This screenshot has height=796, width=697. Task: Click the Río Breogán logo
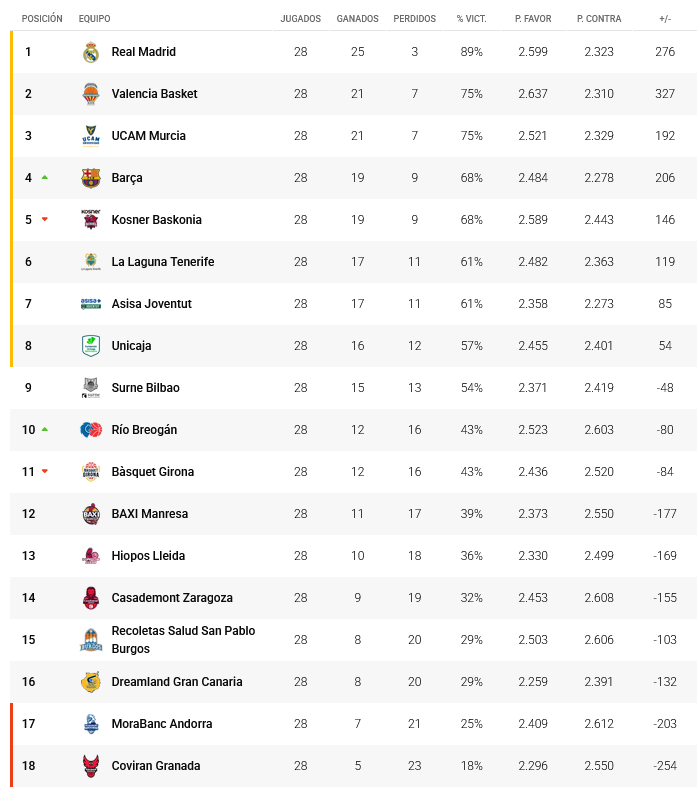click(x=91, y=430)
